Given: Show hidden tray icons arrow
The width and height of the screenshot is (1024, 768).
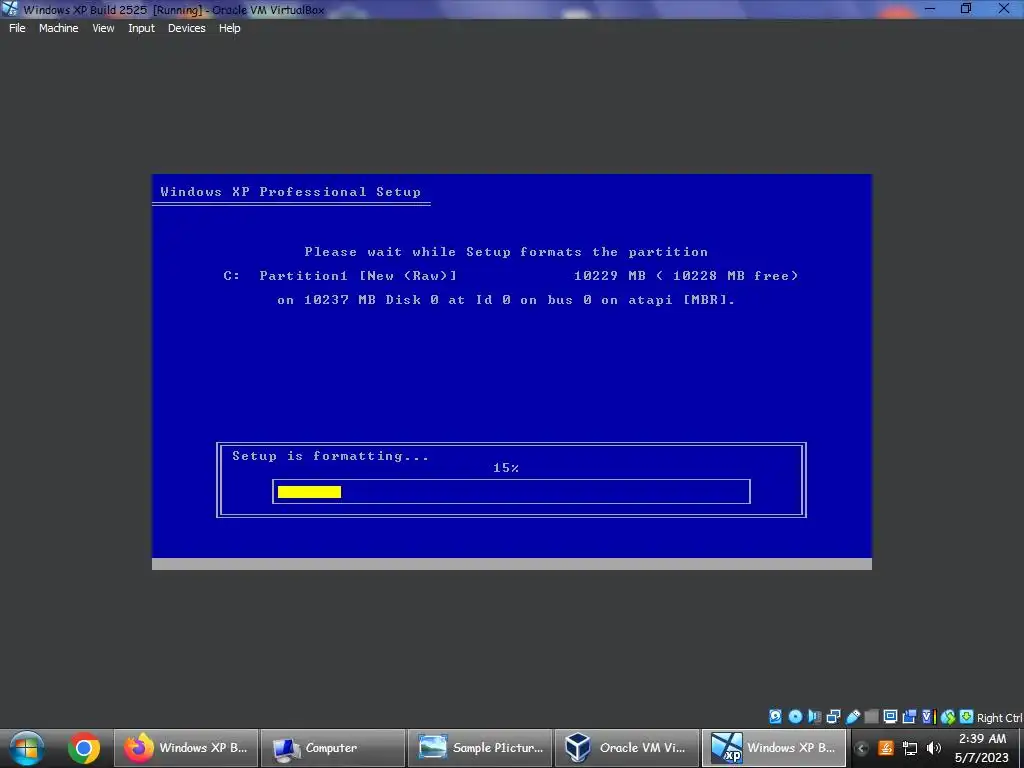Looking at the screenshot, I should point(861,748).
